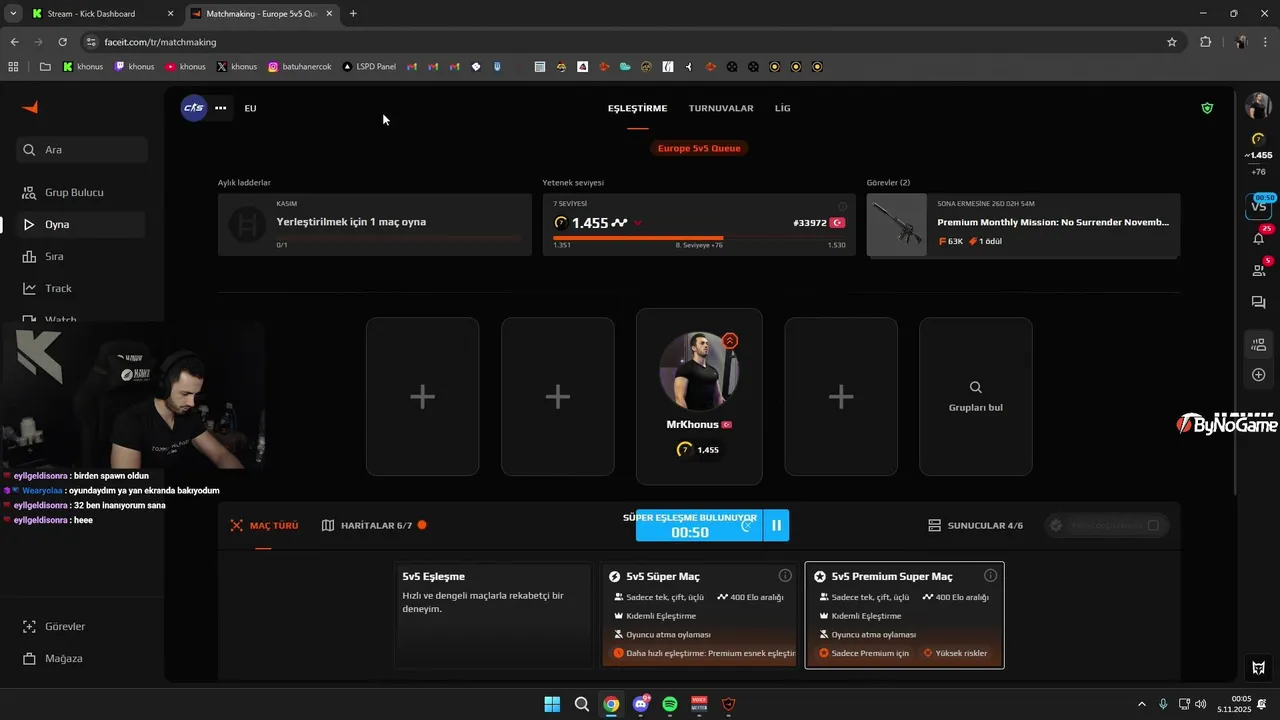Click the info icon on skill level card
This screenshot has height=720, width=1280.
click(x=842, y=206)
